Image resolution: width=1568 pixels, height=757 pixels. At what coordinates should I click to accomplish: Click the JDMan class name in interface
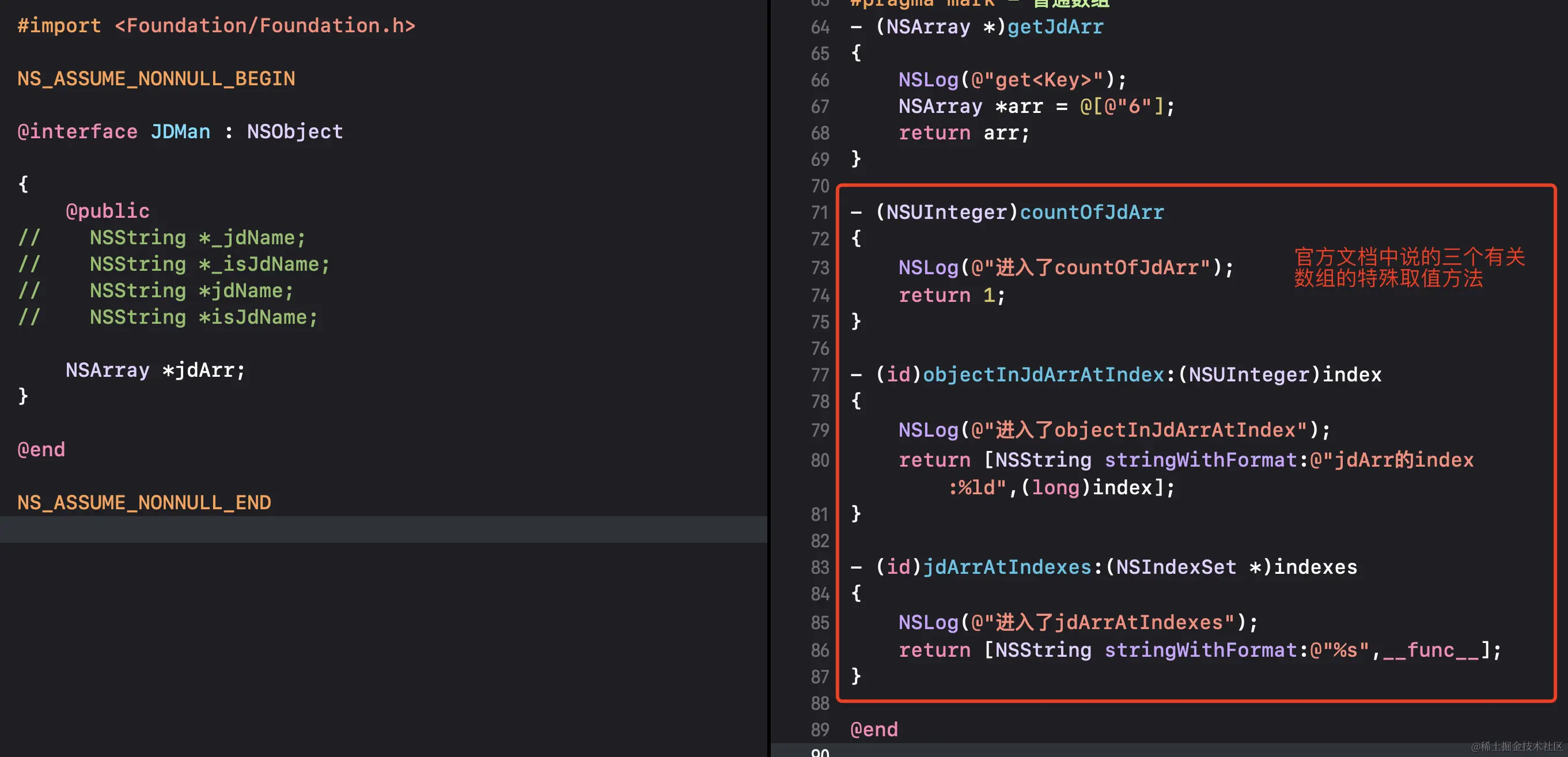[180, 131]
